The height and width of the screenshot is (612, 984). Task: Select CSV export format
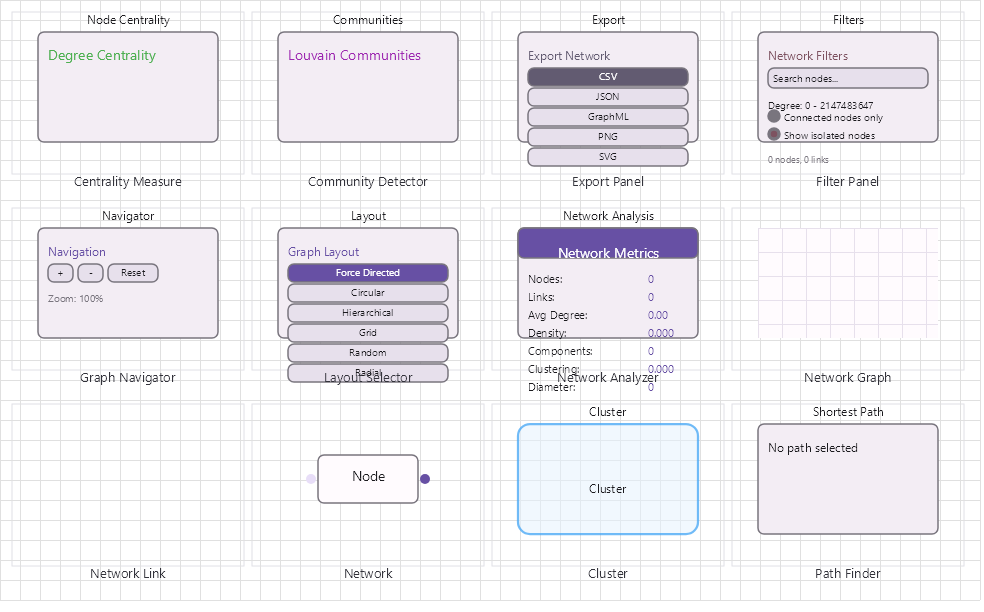coord(607,77)
